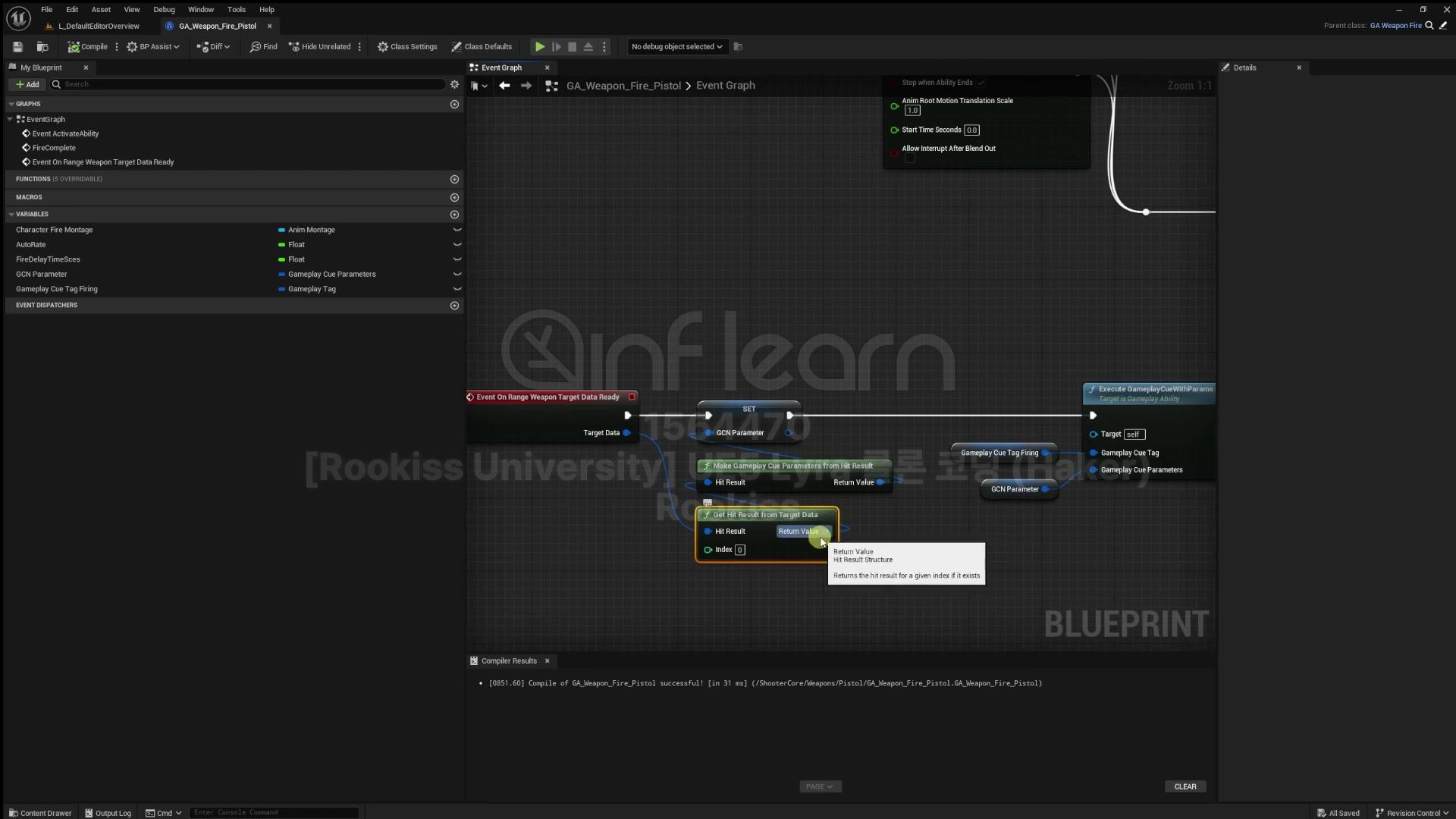Switch to L_DefaultEditorOverview tab
Image resolution: width=1456 pixels, height=819 pixels.
(x=99, y=26)
